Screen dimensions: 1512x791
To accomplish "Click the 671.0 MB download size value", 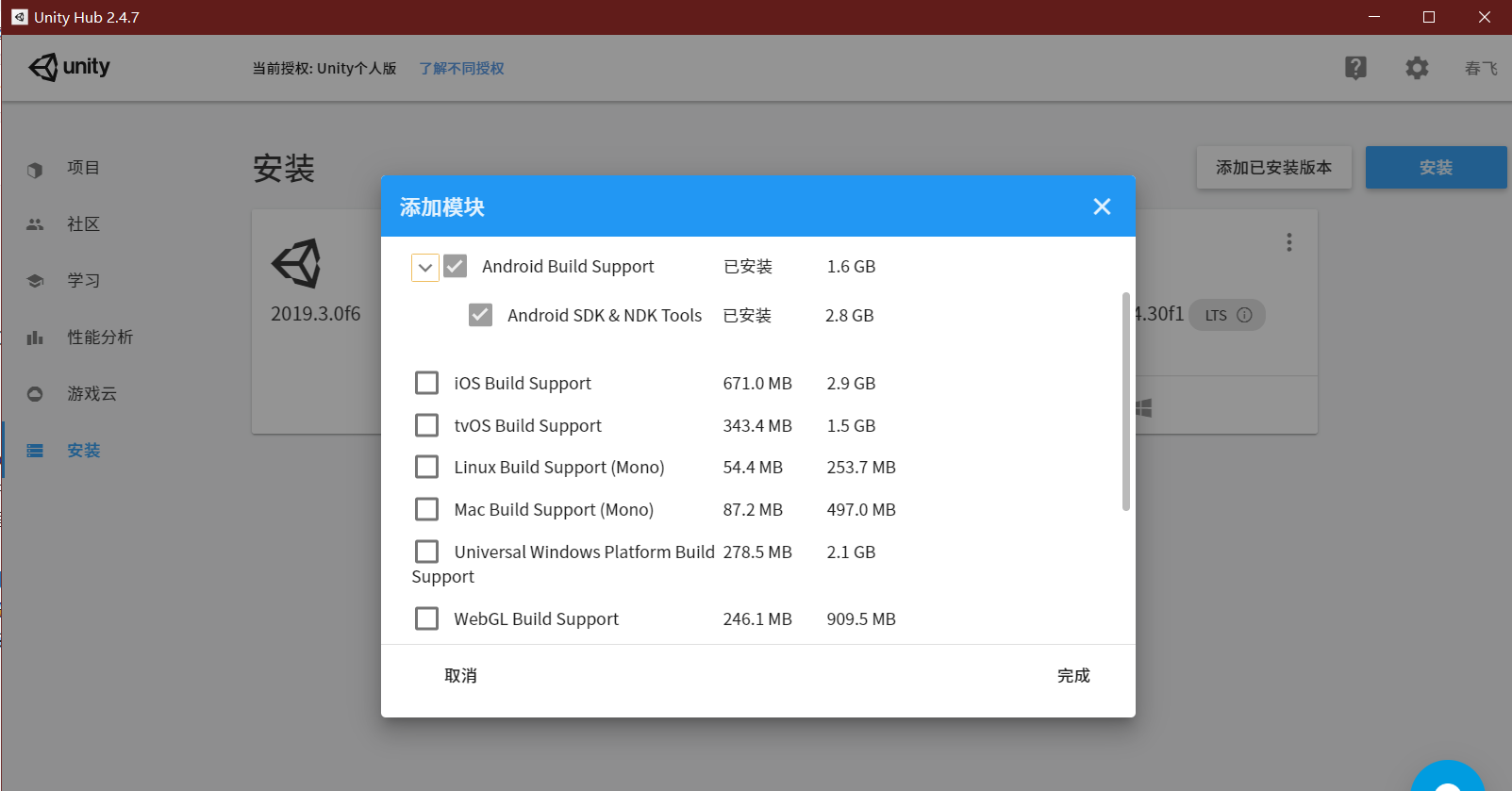I will (x=757, y=384).
